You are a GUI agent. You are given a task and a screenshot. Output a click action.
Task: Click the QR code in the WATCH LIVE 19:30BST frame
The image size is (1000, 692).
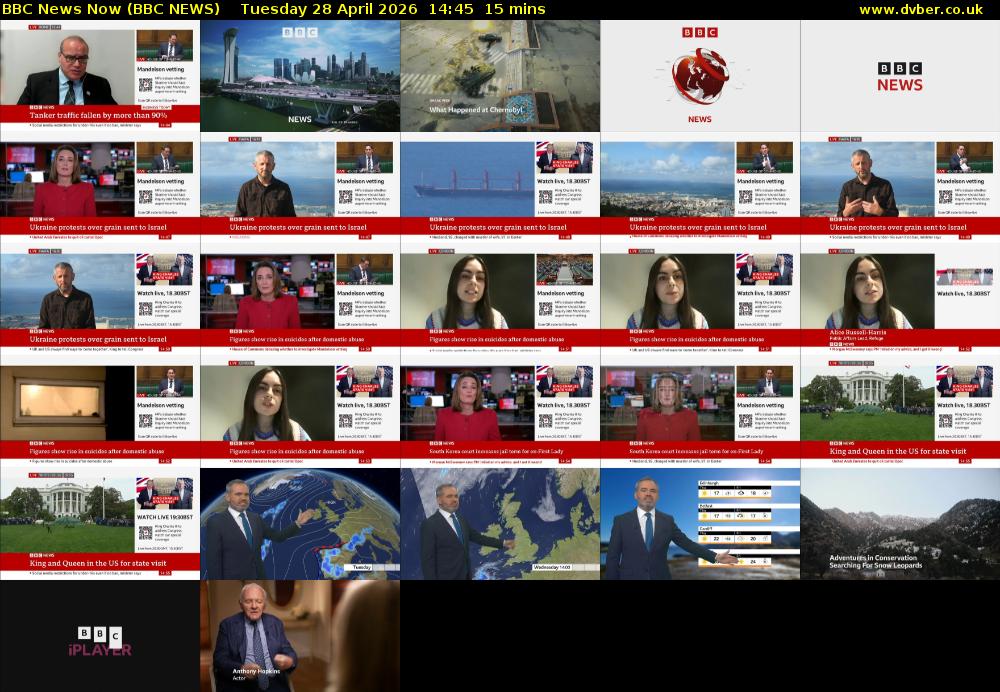point(145,533)
